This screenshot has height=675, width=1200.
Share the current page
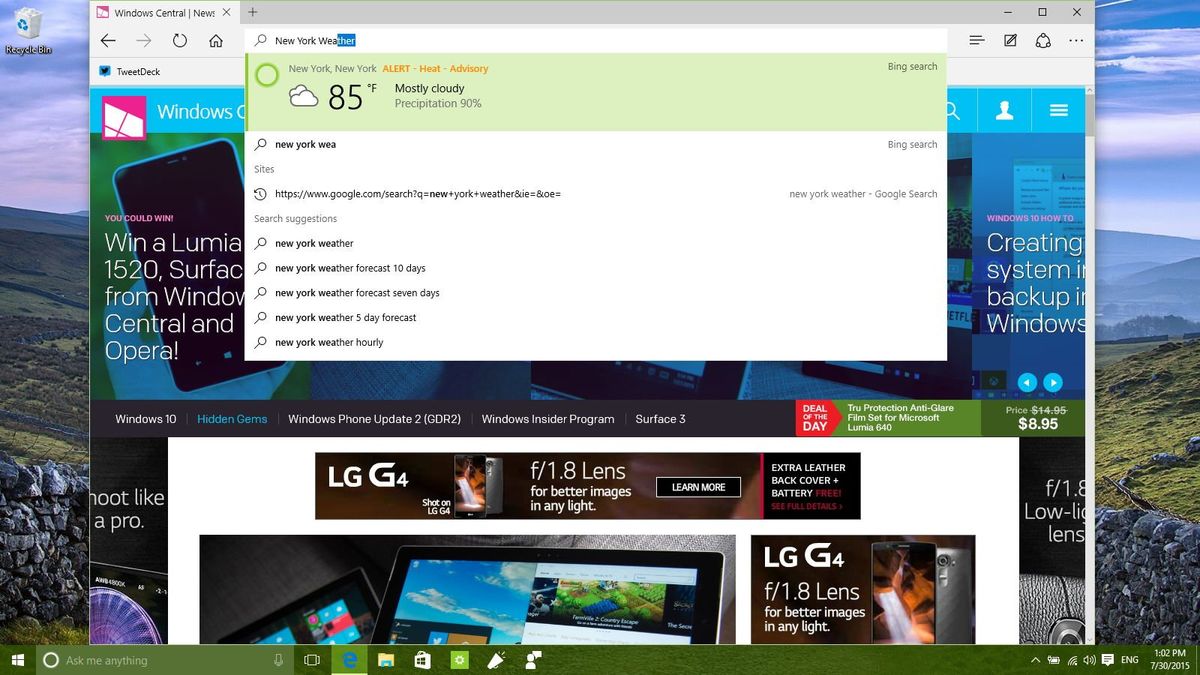point(1043,40)
